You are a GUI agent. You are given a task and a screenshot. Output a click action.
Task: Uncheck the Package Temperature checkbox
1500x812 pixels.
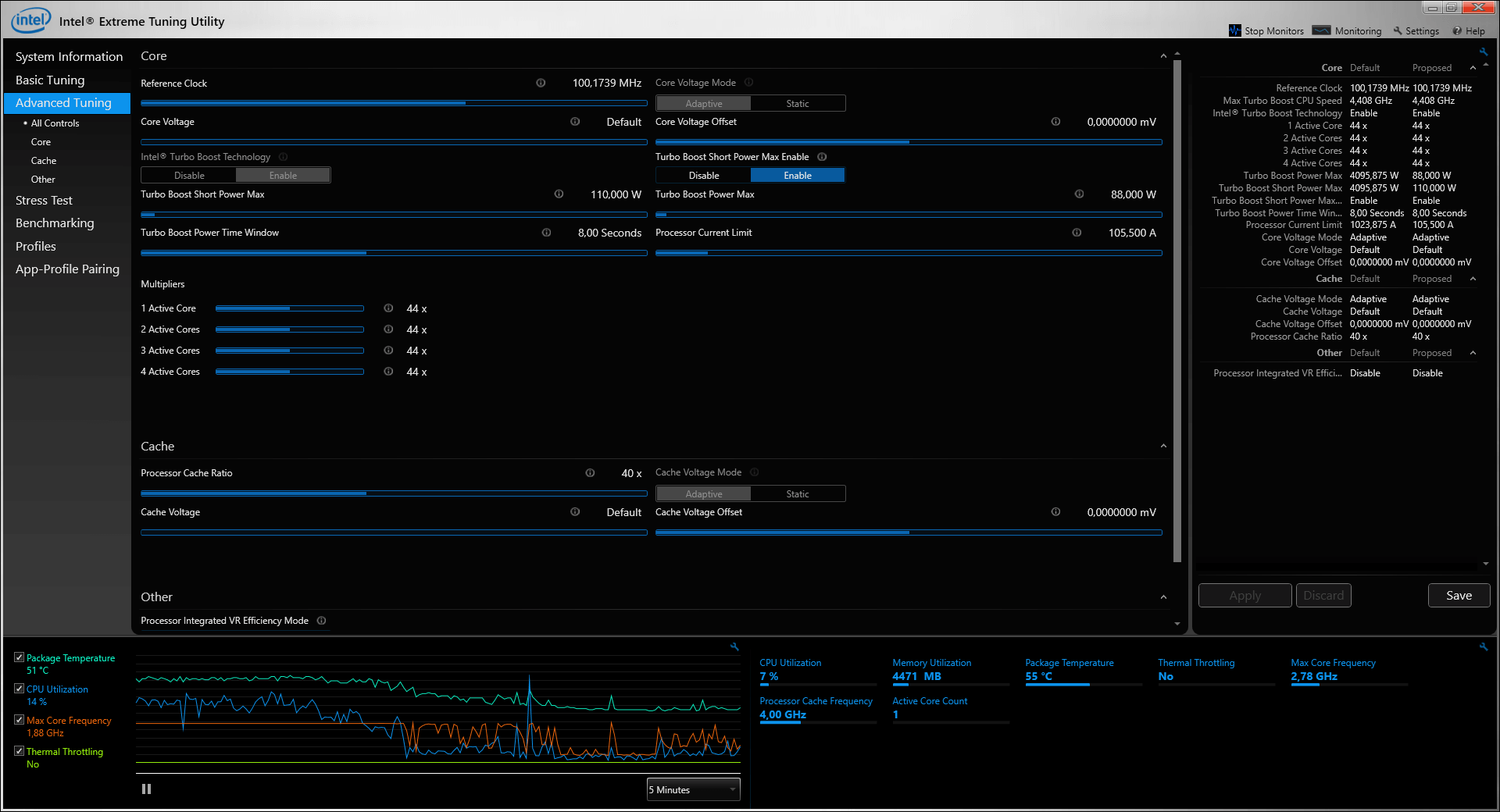(x=20, y=657)
